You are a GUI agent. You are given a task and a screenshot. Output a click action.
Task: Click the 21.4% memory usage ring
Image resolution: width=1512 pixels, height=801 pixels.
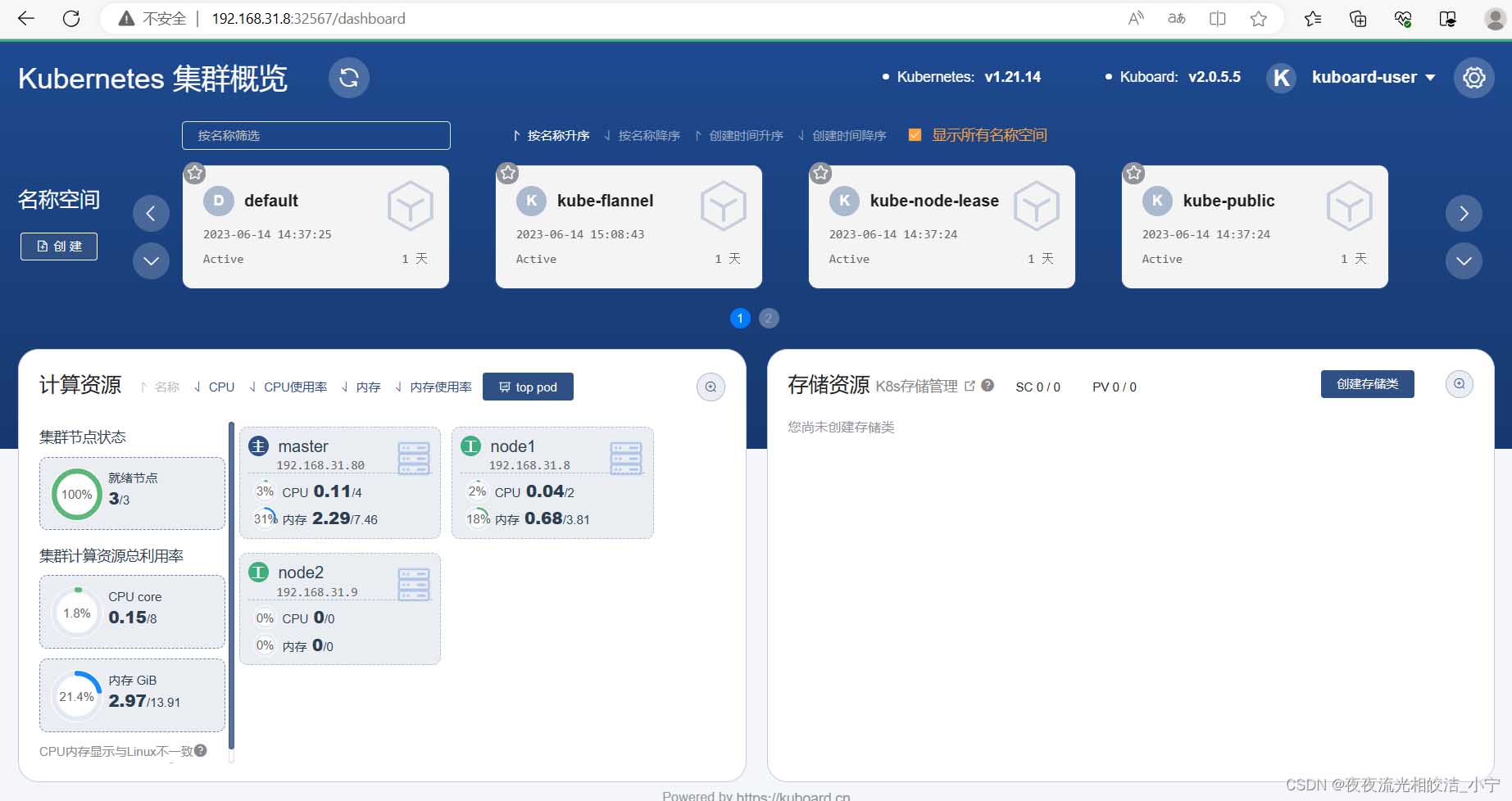[77, 696]
